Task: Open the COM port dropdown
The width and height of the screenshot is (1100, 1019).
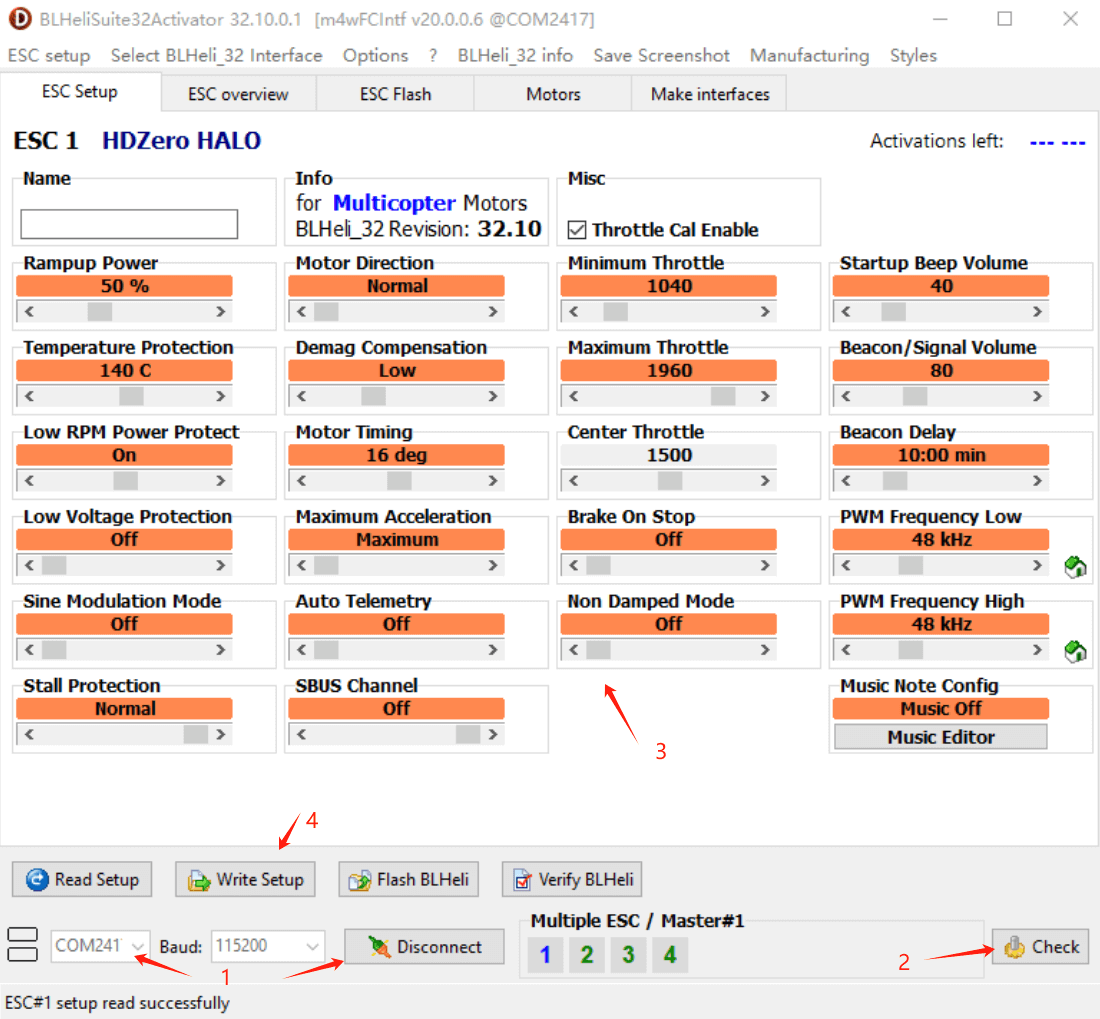Action: click(x=138, y=946)
